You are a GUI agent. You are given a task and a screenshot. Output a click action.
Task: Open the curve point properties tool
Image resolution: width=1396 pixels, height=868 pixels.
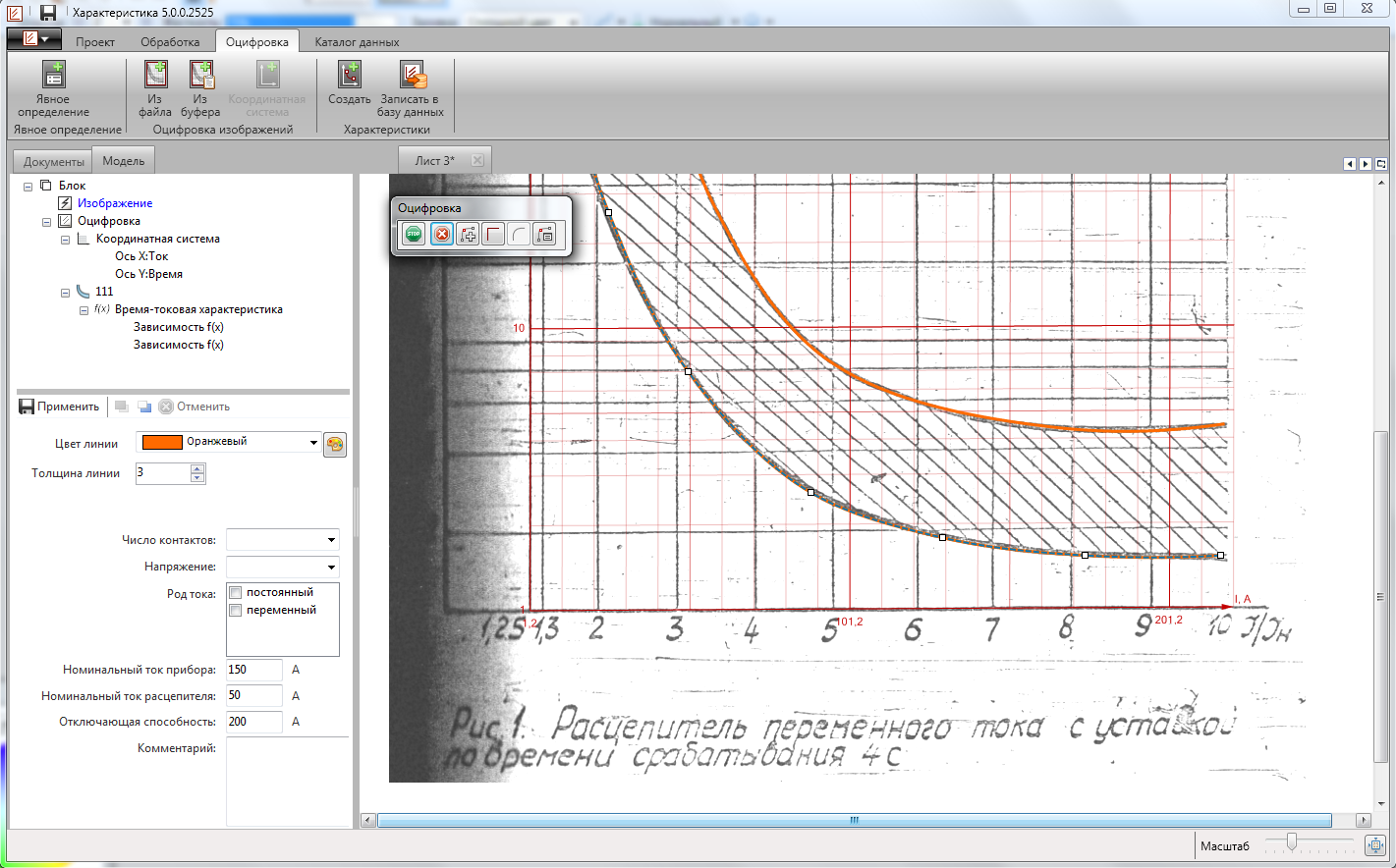point(544,234)
